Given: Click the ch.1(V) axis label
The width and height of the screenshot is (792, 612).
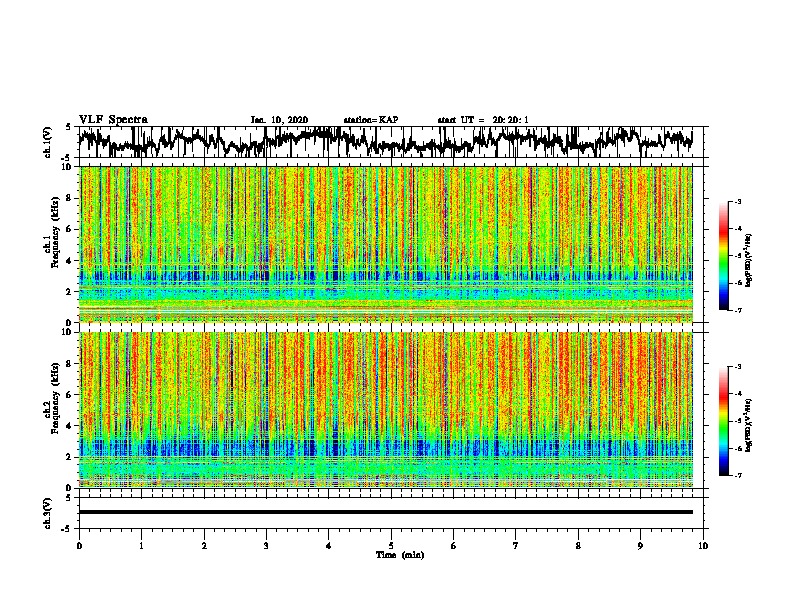Looking at the screenshot, I should coord(48,142).
